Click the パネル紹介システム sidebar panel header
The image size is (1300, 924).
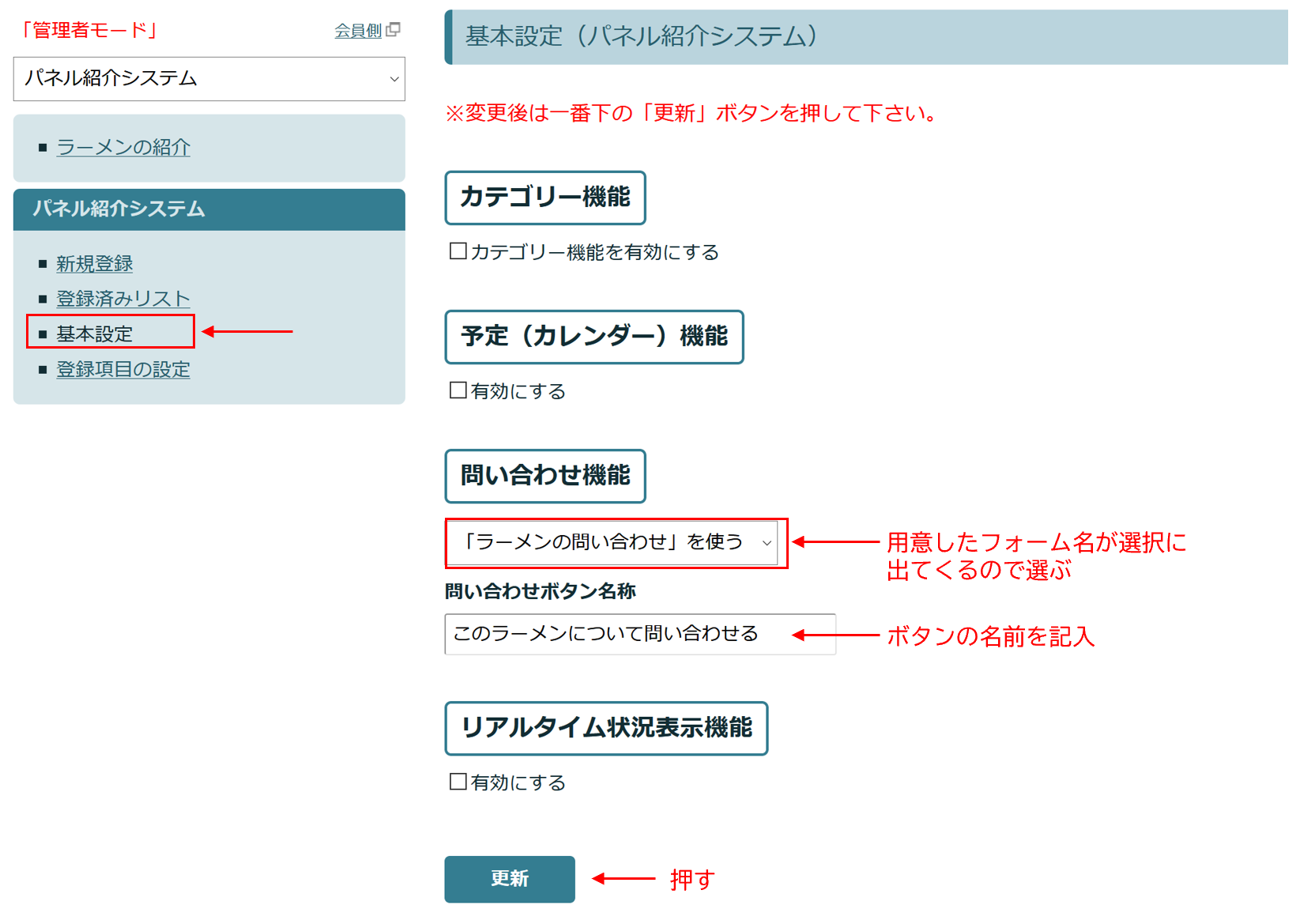point(209,209)
